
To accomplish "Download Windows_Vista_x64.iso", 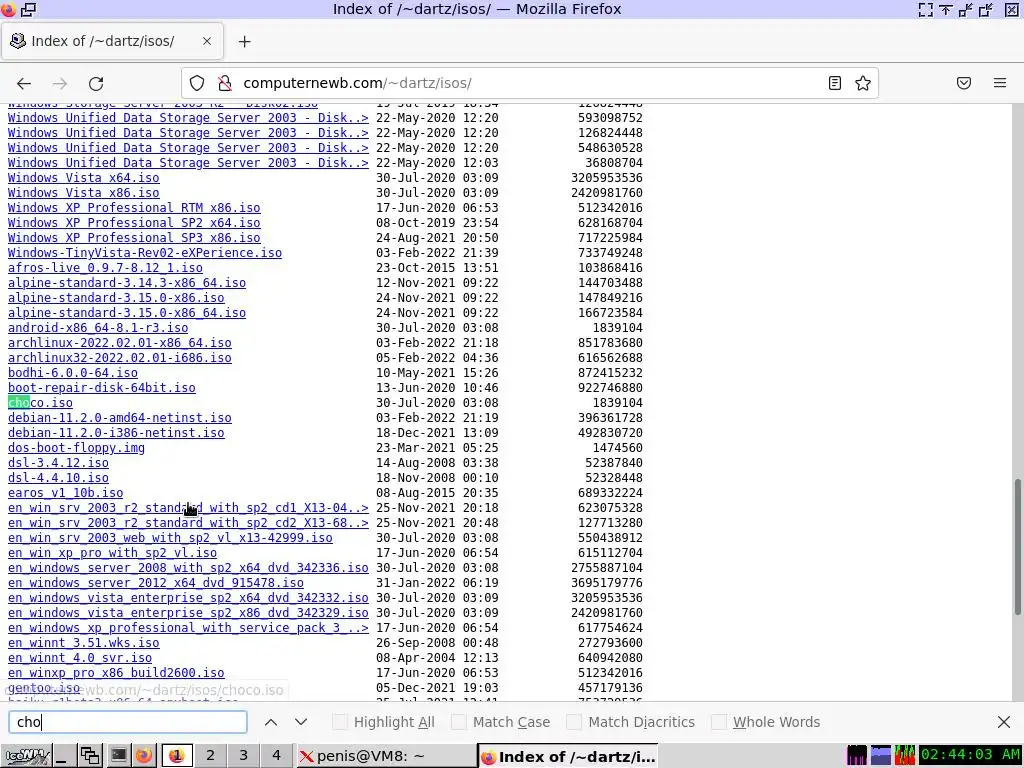I will tap(84, 178).
